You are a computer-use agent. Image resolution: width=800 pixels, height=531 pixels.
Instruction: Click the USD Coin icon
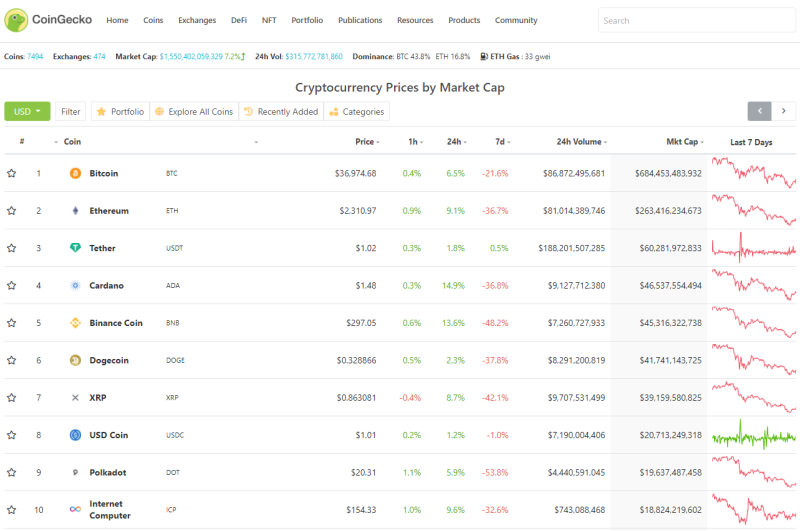[x=75, y=435]
